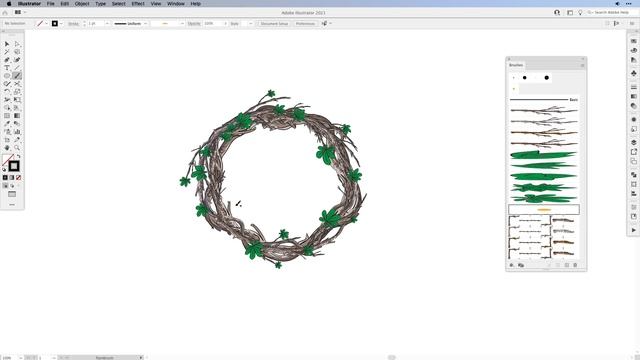This screenshot has height=360, width=640.
Task: Open the Select menu
Action: (x=118, y=4)
